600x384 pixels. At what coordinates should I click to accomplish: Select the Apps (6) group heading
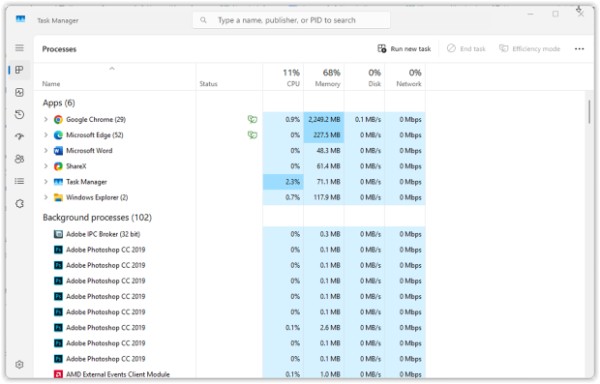[59, 103]
